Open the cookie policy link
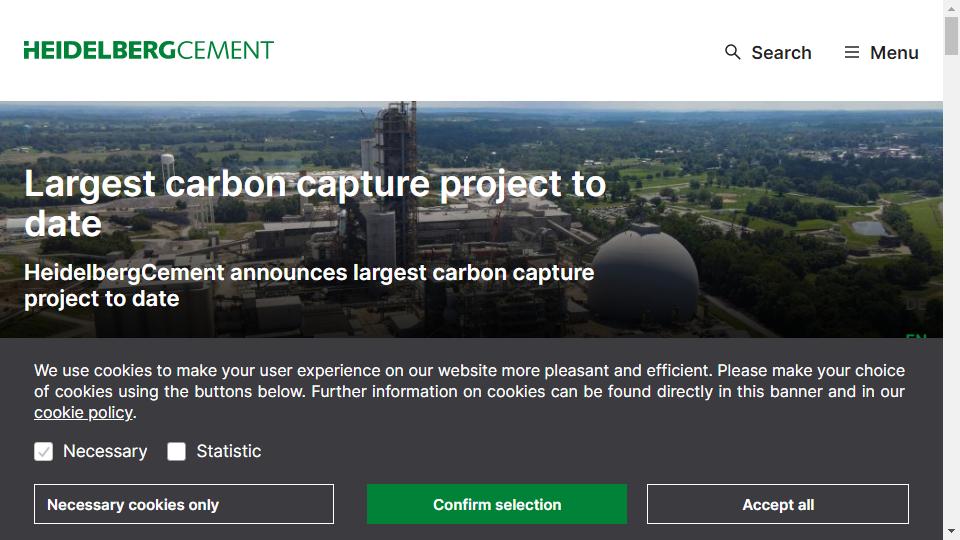Viewport: 960px width, 540px height. (83, 413)
